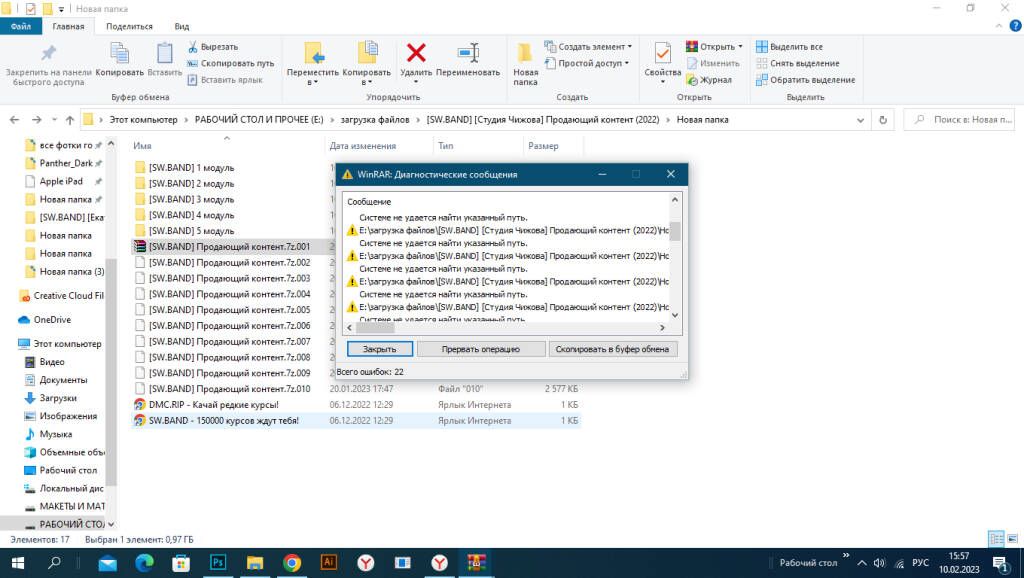
Task: Open the Простой доступ dropdown
Action: [626, 63]
